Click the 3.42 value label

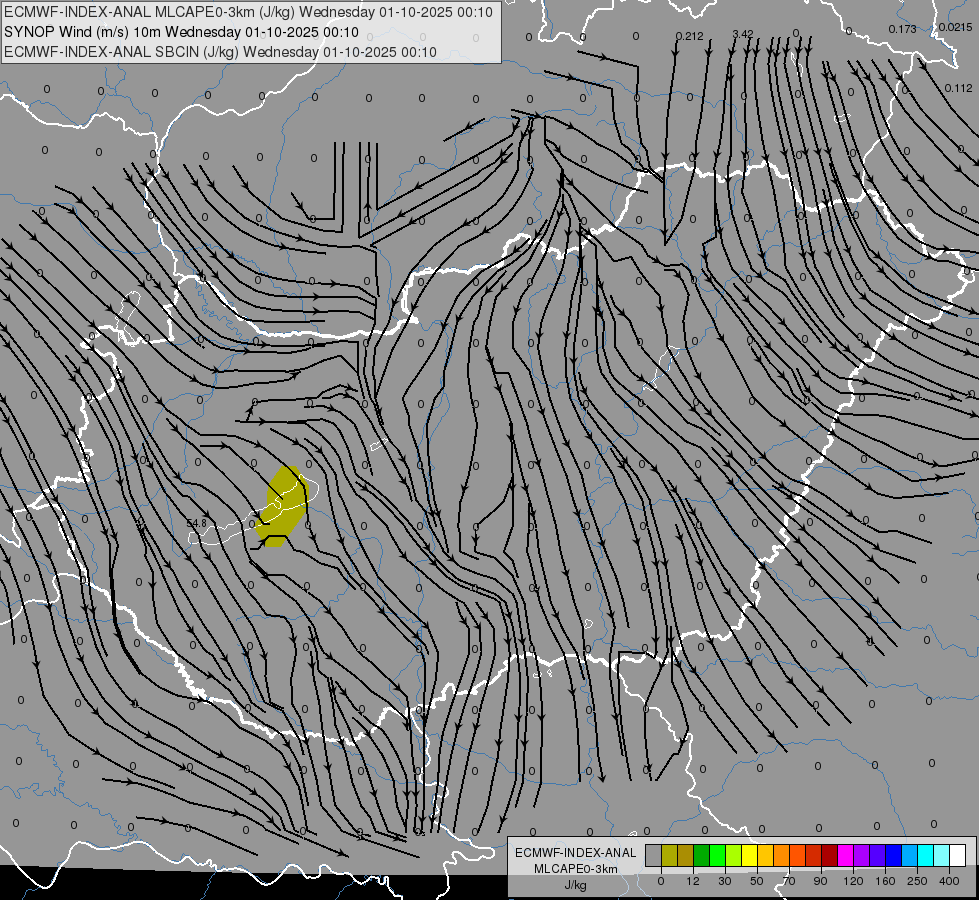coord(743,34)
